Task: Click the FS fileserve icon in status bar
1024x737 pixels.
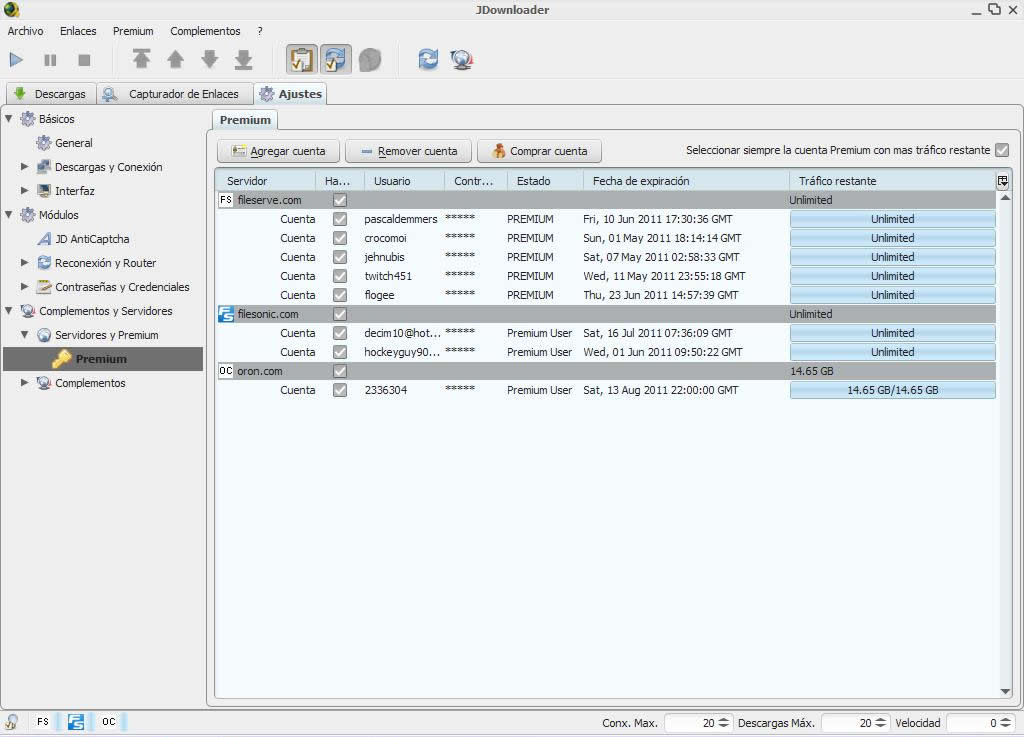Action: pos(42,722)
